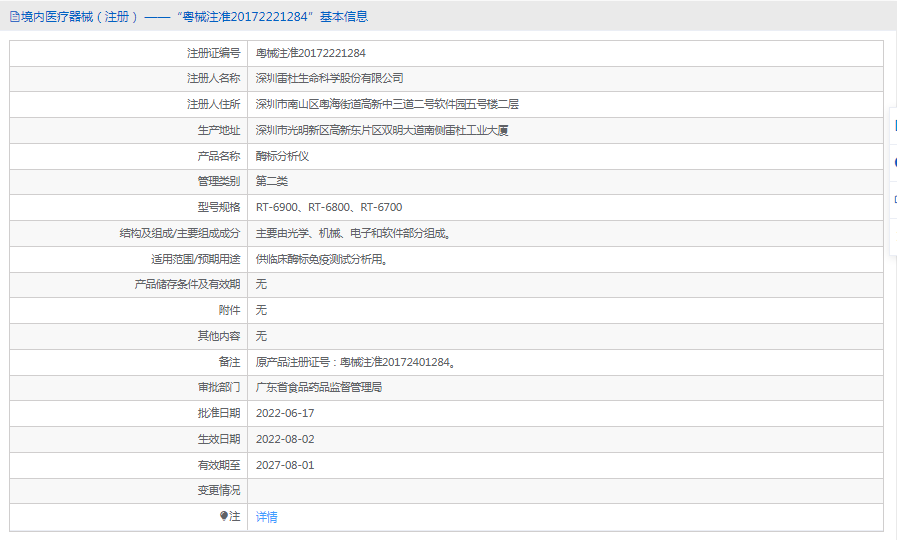This screenshot has height=540, width=897.
Task: Click the 注册人名称 label
Action: coord(213,78)
